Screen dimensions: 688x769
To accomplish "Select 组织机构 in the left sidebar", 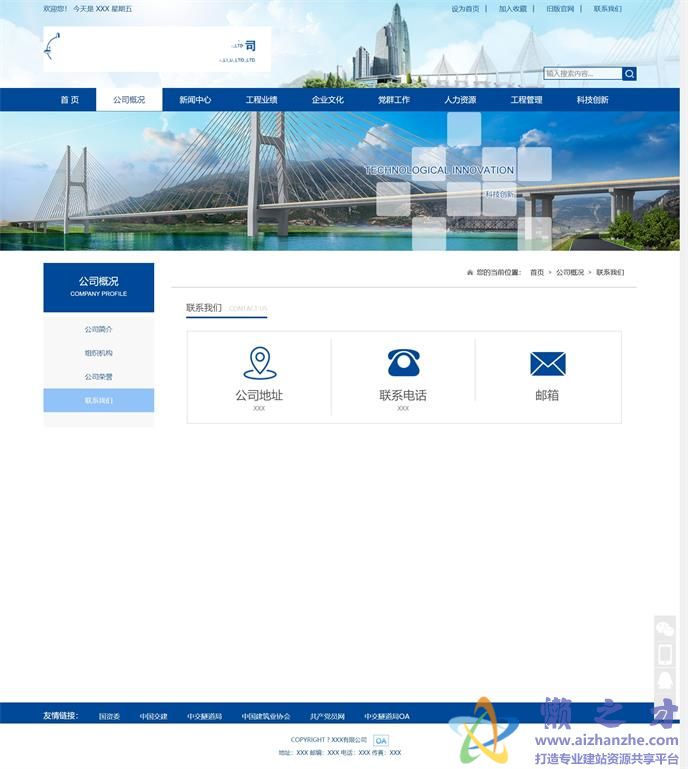I will [98, 353].
